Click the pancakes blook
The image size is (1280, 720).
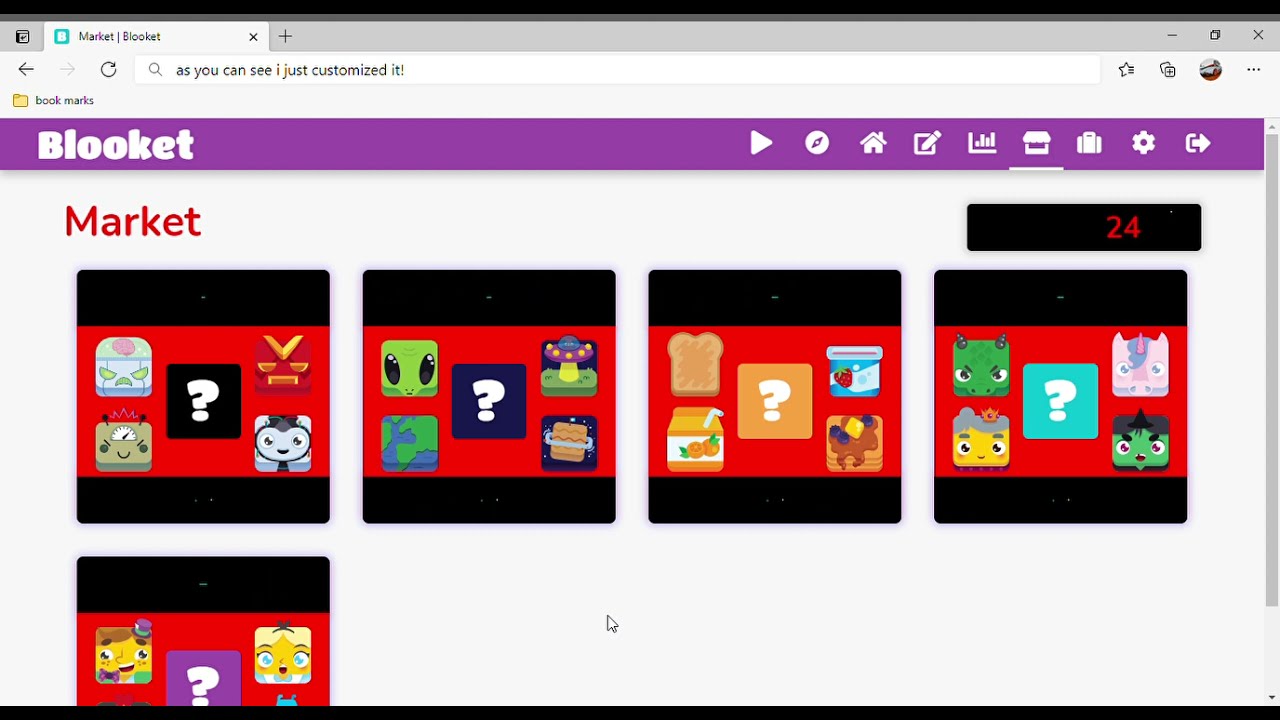pos(855,442)
